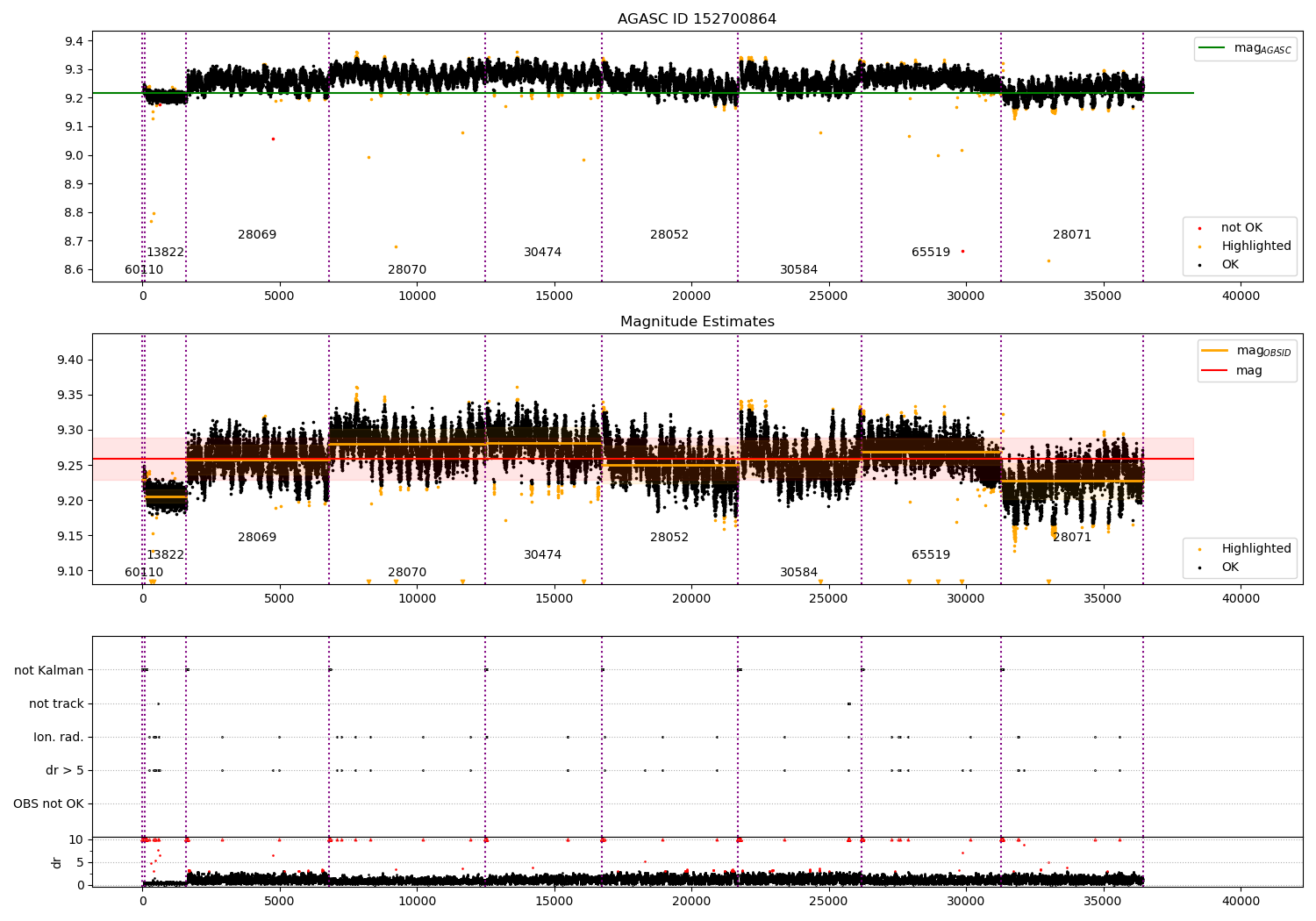
Task: Click the 40000 x-axis tick of the top plot
Action: (x=1241, y=296)
